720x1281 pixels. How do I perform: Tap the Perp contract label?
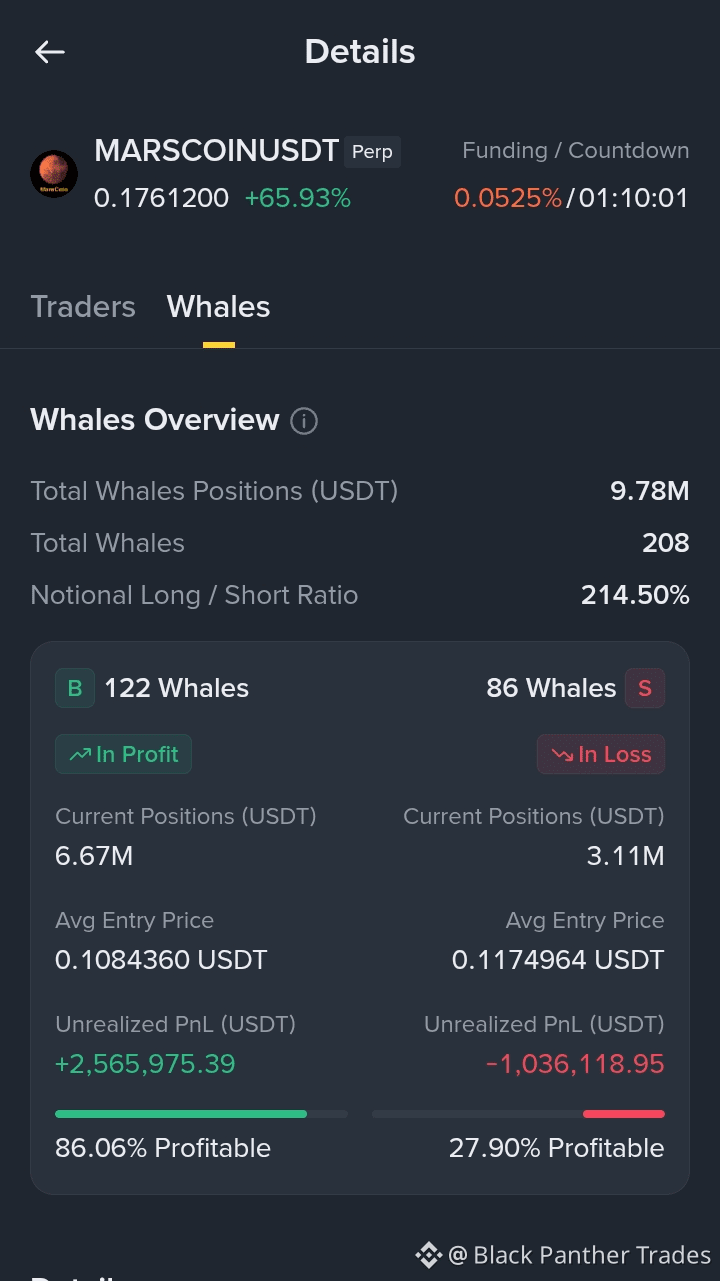(372, 152)
